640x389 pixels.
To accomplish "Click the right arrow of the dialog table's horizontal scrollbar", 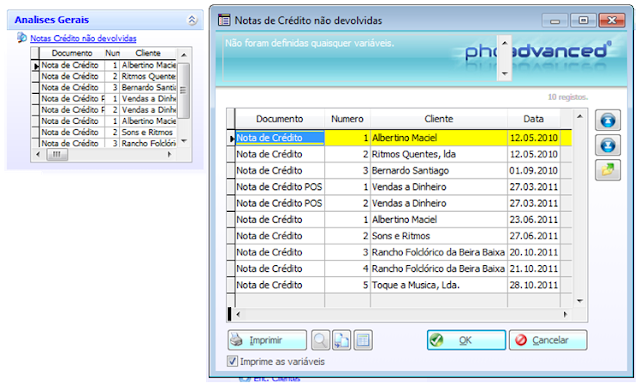I will tap(565, 314).
